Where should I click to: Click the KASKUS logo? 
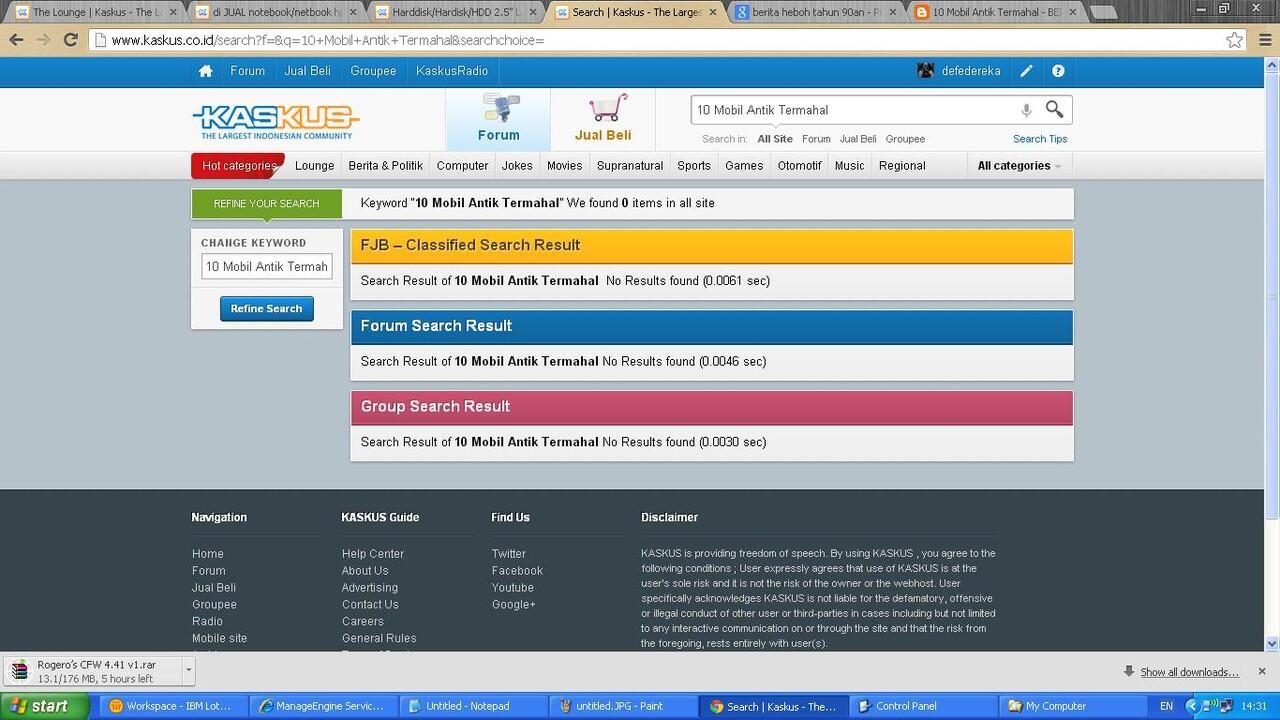[275, 122]
